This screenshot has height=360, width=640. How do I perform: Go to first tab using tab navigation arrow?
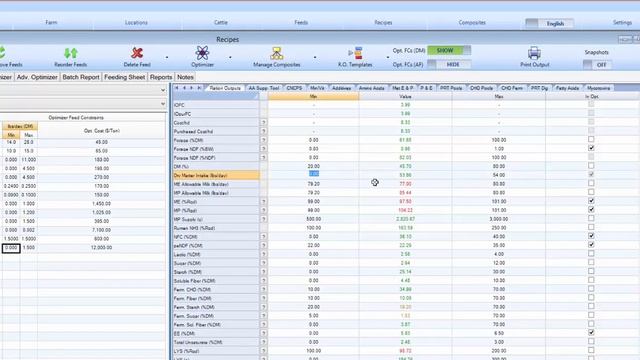click(177, 88)
